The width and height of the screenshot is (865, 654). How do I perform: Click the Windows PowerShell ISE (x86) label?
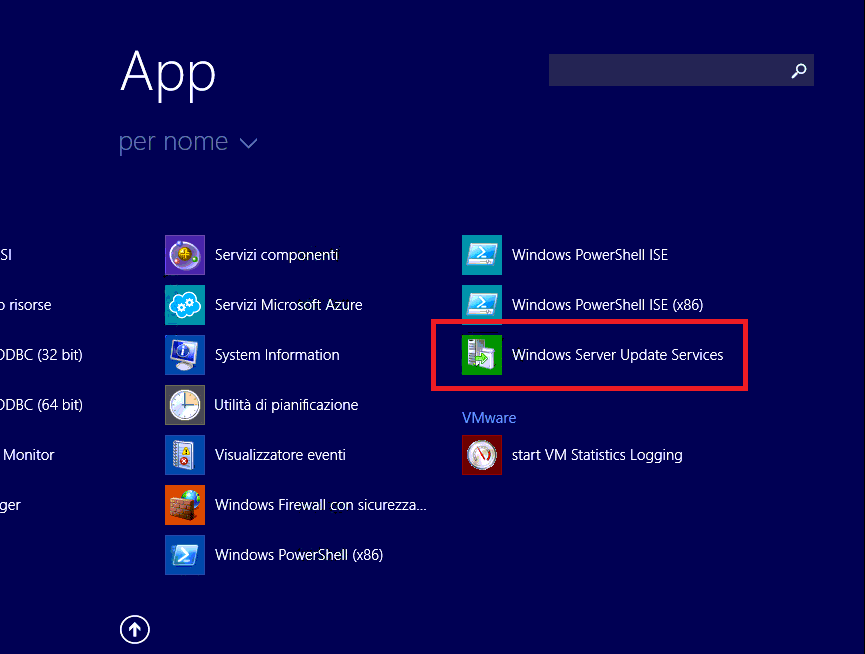[607, 305]
